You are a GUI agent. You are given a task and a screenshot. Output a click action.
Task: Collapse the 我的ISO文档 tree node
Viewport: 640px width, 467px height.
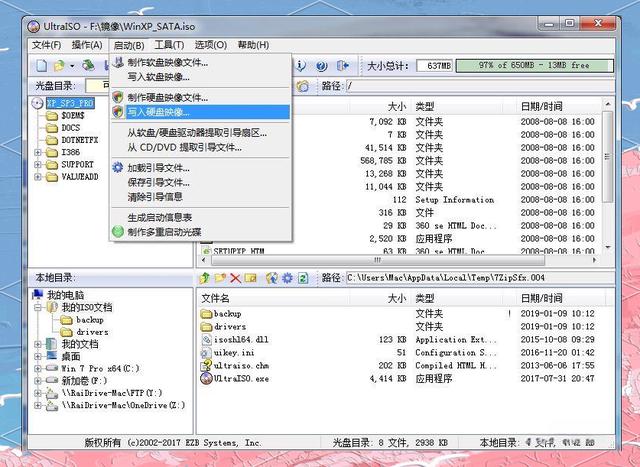coord(38,307)
